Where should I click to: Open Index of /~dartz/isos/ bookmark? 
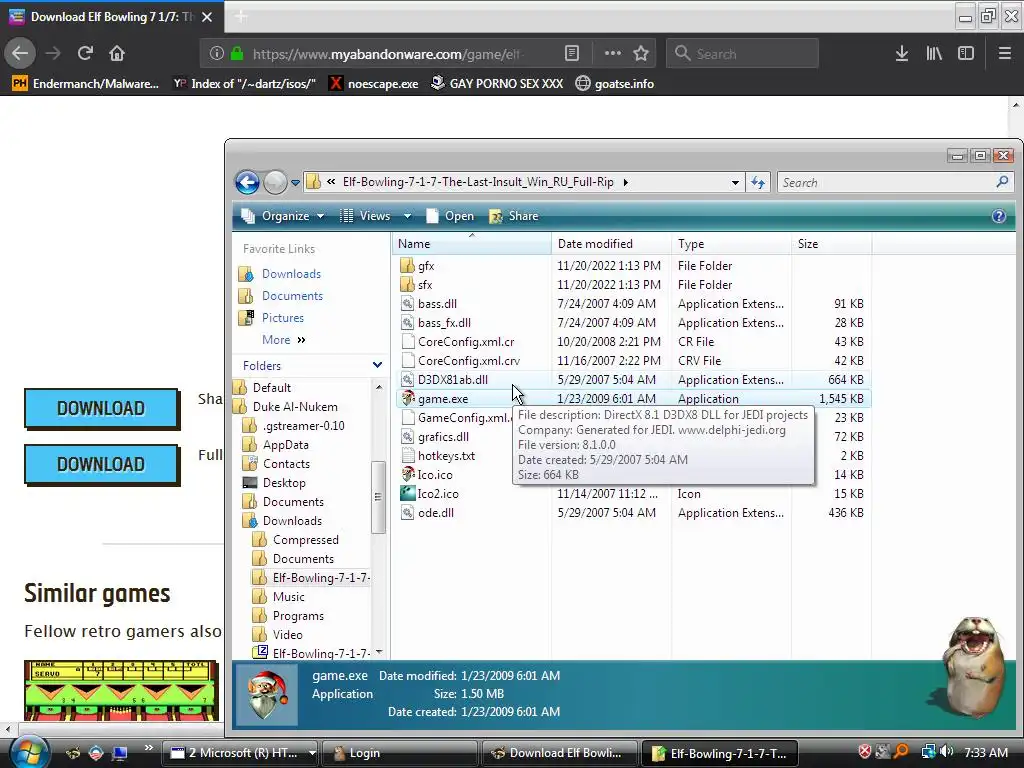(x=244, y=84)
